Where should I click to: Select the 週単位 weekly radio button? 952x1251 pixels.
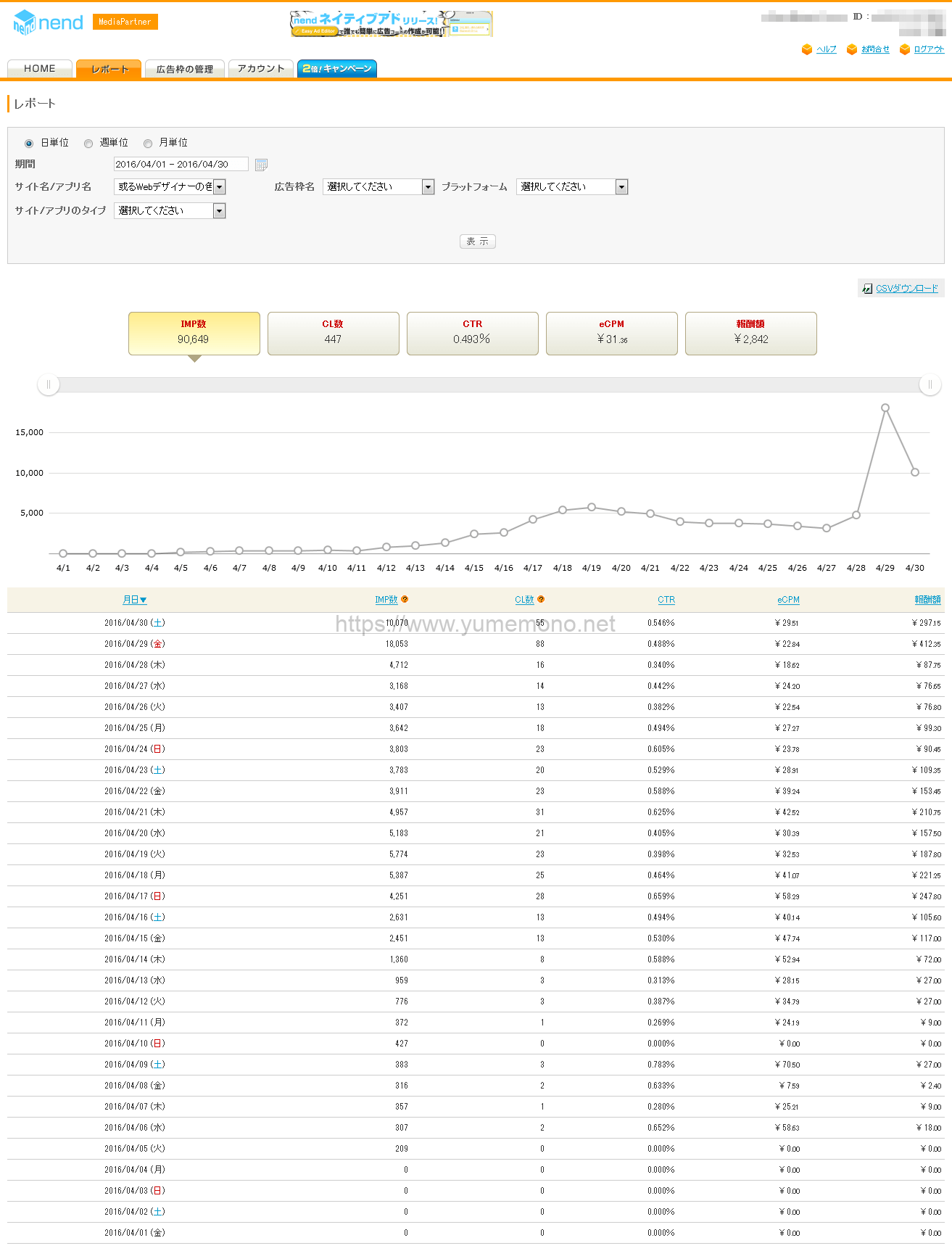coord(88,144)
